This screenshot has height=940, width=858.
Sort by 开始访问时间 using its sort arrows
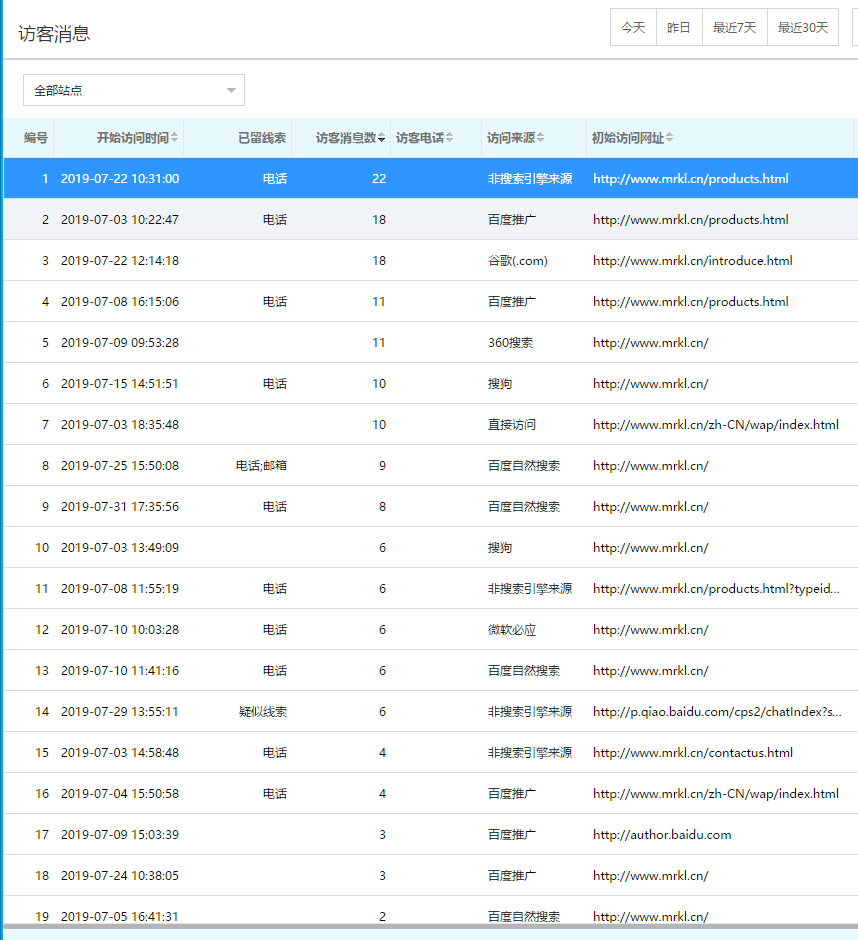[174, 138]
